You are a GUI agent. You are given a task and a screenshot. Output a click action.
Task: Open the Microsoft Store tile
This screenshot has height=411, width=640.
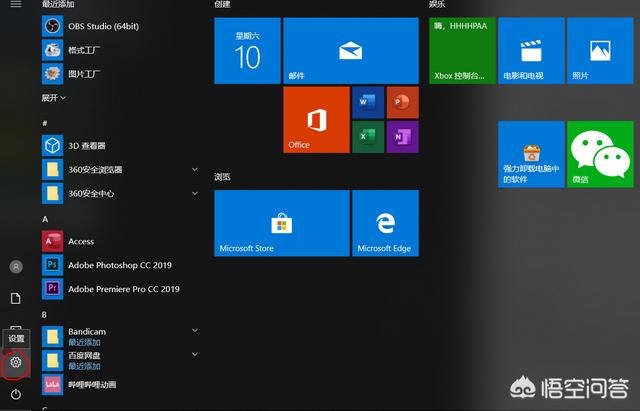tap(281, 223)
